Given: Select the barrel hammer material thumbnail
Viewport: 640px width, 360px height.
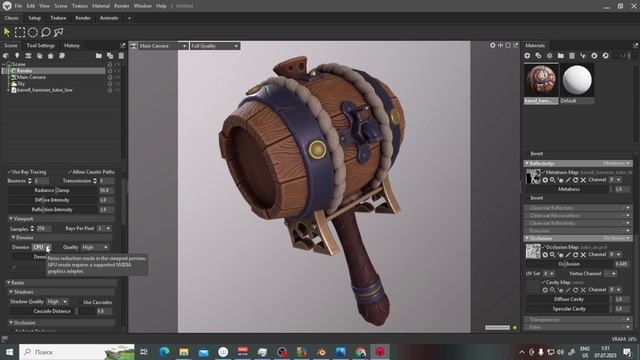Looking at the screenshot, I should (x=541, y=80).
